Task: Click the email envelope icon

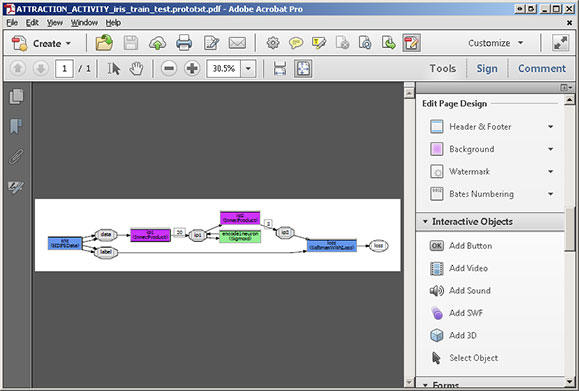Action: coord(237,43)
